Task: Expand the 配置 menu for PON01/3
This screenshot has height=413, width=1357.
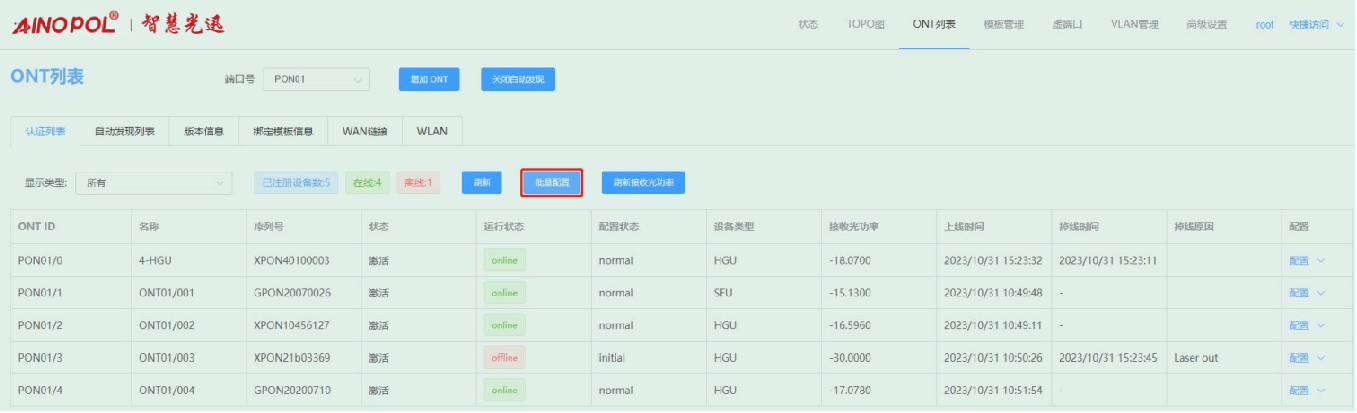Action: click(x=1306, y=358)
